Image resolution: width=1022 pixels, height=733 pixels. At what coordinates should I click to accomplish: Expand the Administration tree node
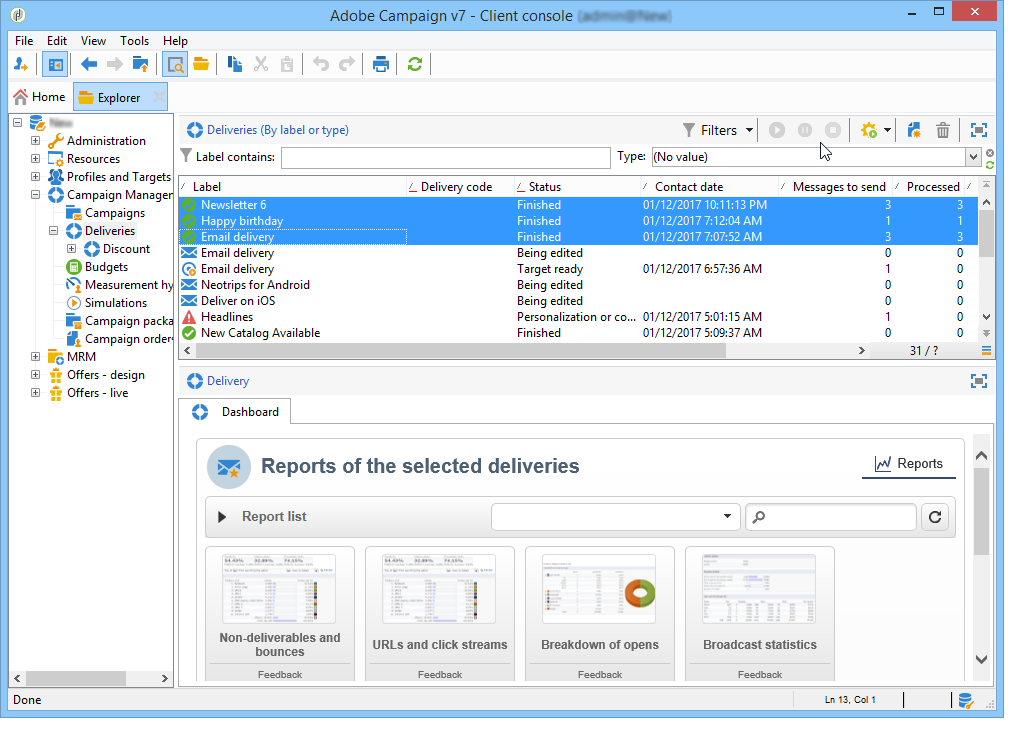coord(36,141)
